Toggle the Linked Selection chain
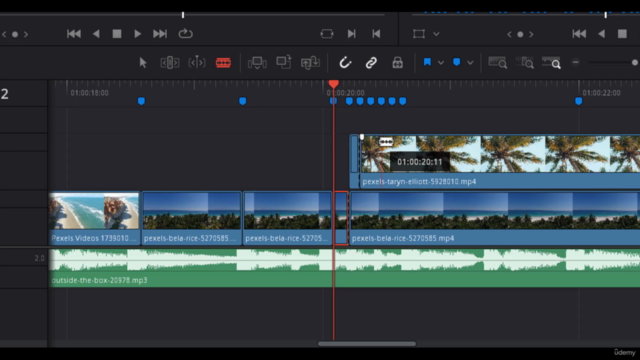Viewport: 640px width, 360px height. pos(371,63)
